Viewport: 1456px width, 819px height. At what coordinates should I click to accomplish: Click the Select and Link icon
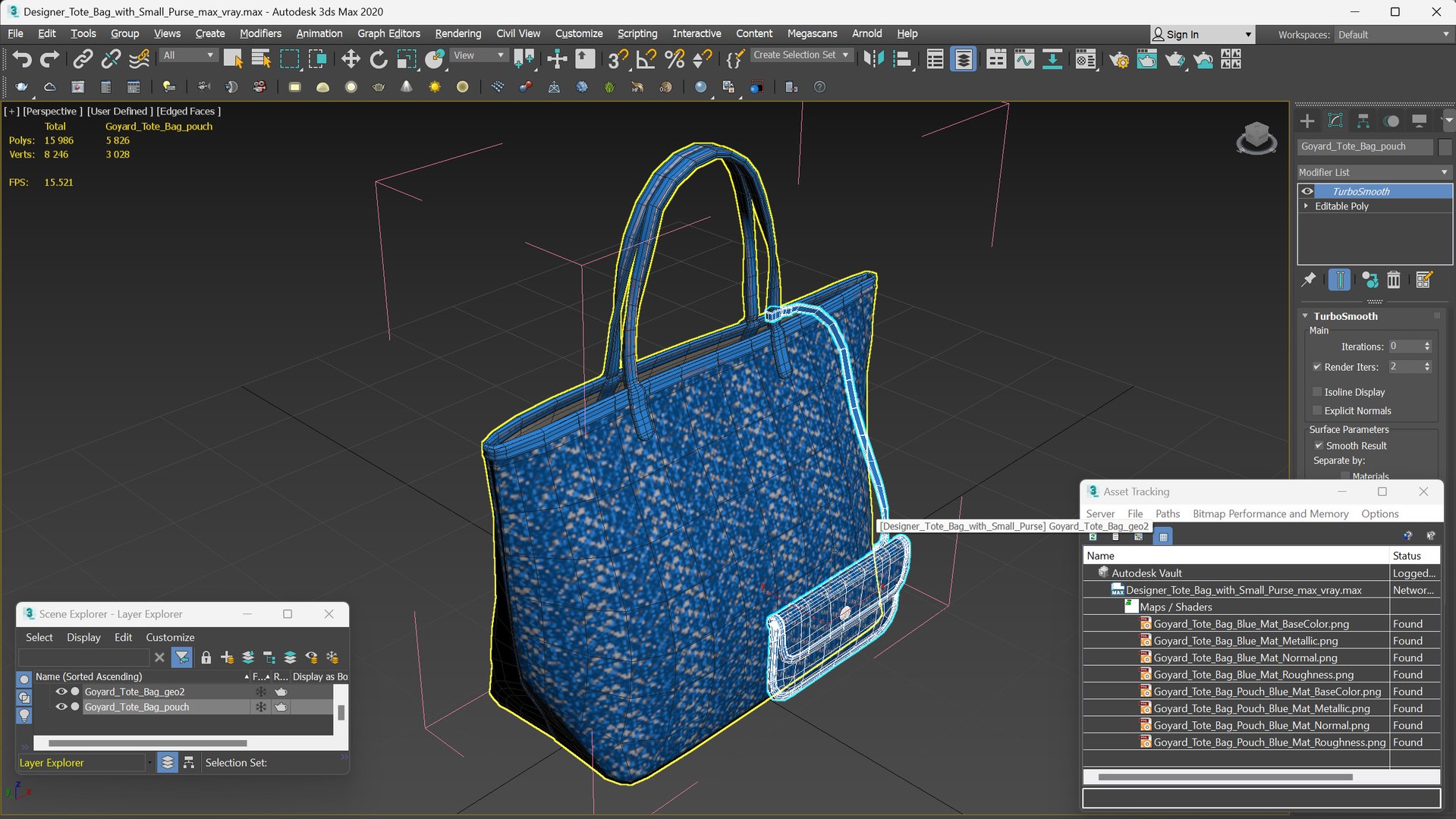tap(83, 58)
